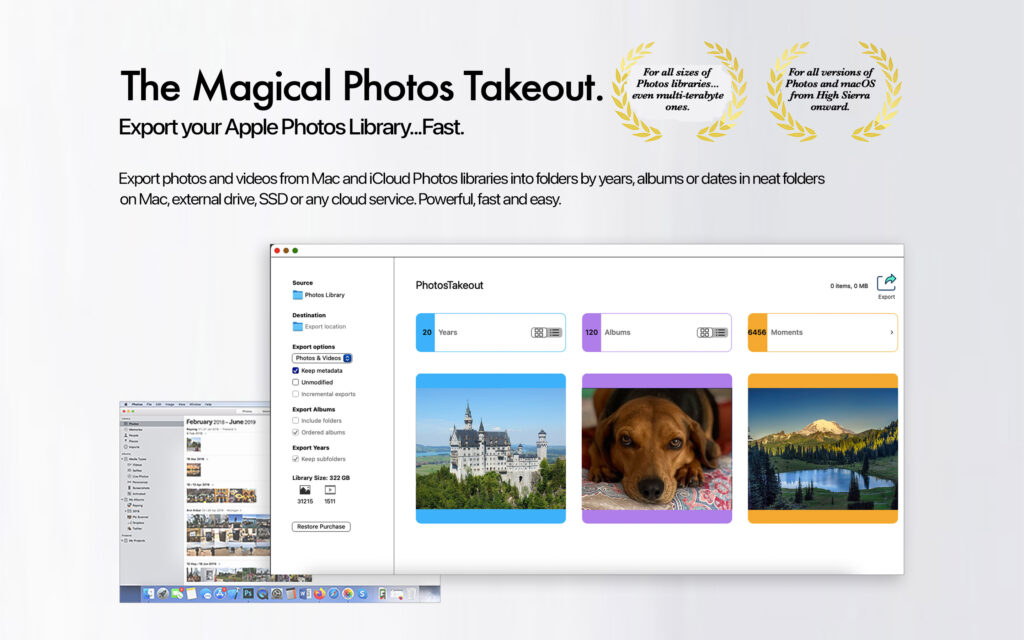Click 'February 2018 – June 2019' heading in Photos

pos(221,422)
